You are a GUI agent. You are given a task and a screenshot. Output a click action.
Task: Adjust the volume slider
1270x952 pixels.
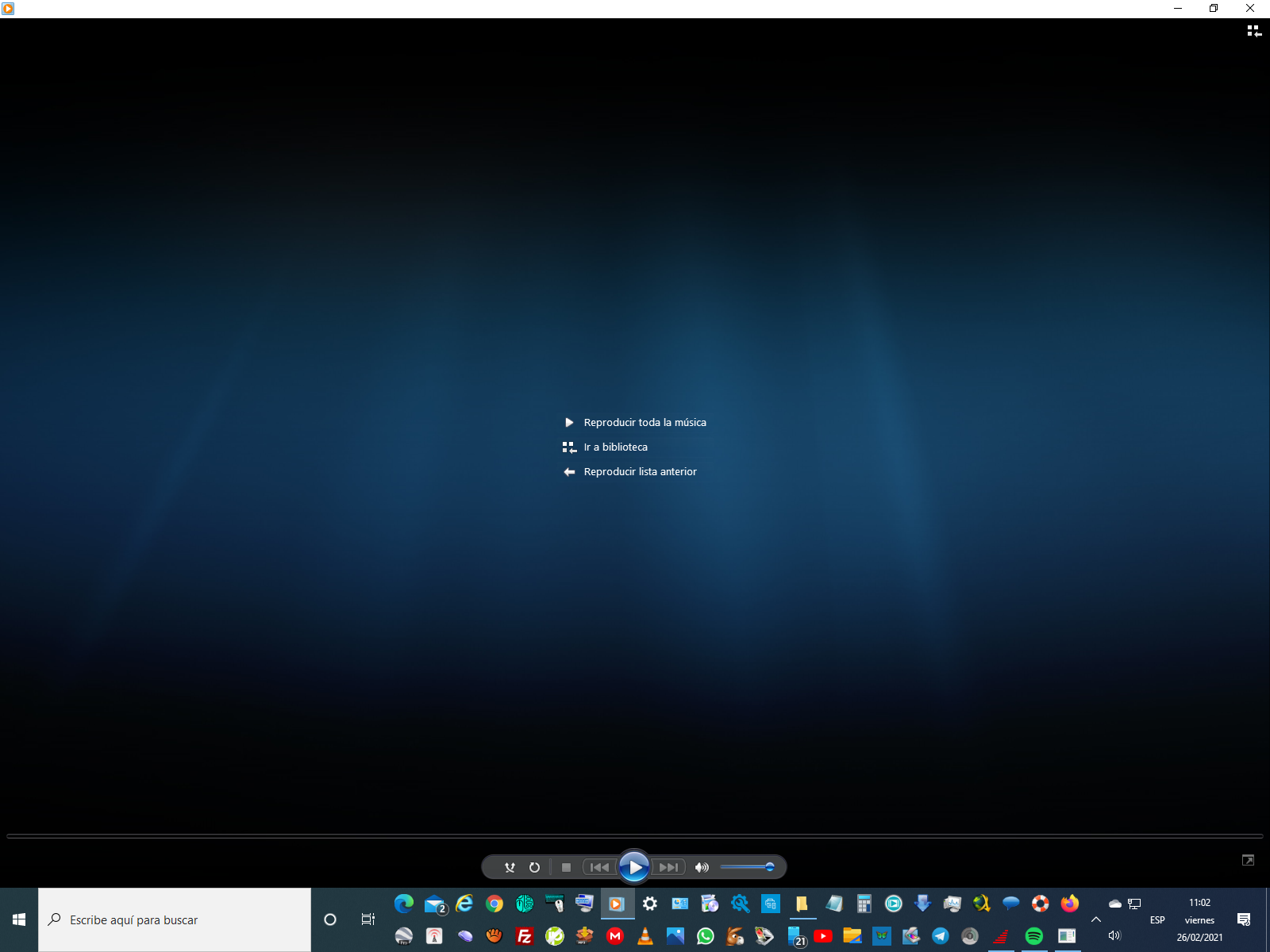(x=746, y=867)
